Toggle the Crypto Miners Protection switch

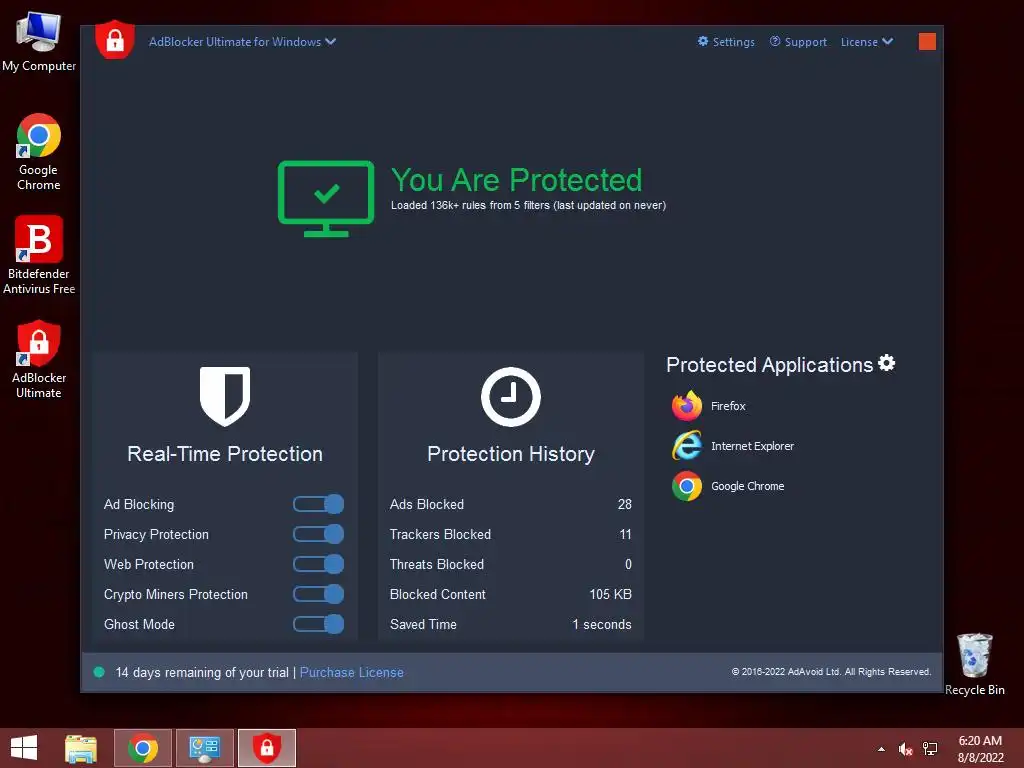point(318,594)
